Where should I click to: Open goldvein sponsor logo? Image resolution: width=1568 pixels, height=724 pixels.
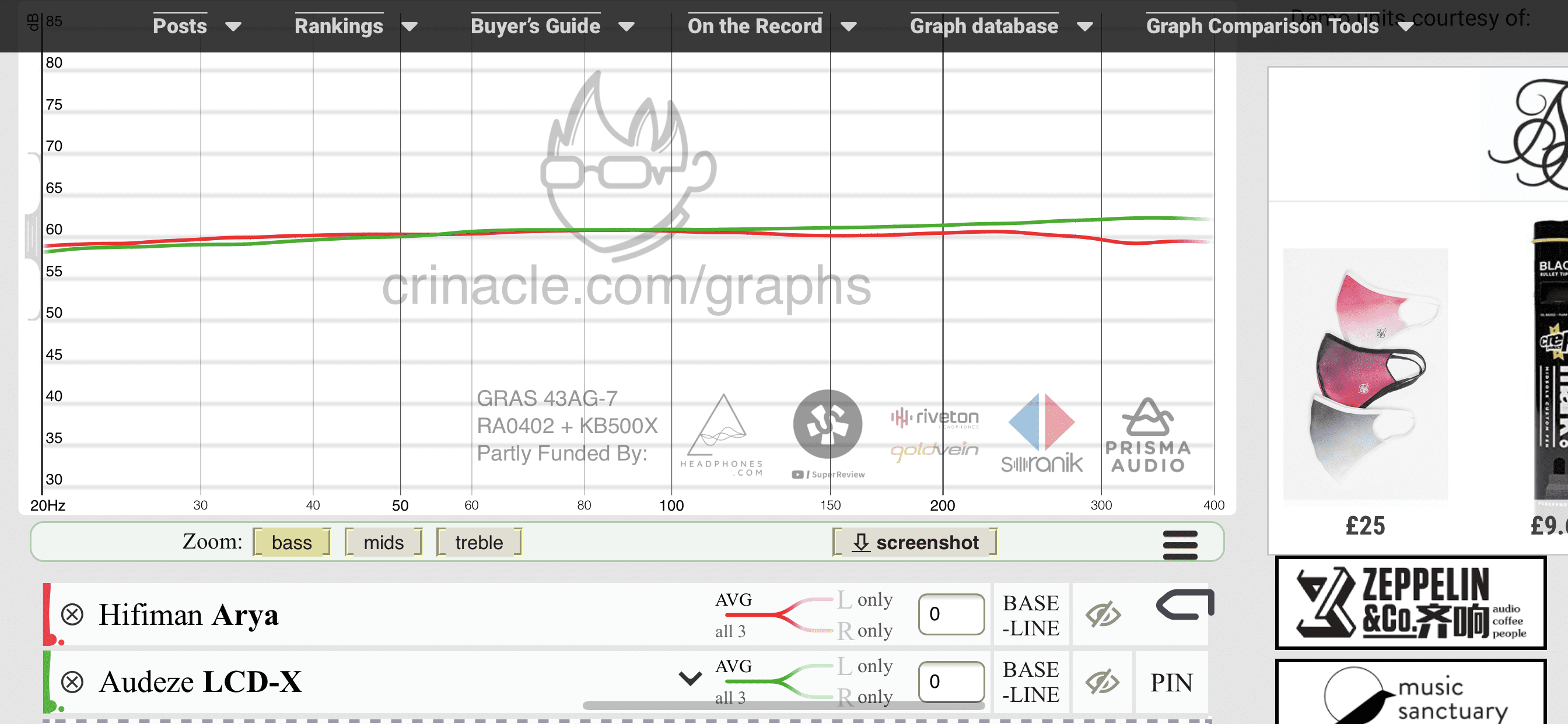point(935,450)
